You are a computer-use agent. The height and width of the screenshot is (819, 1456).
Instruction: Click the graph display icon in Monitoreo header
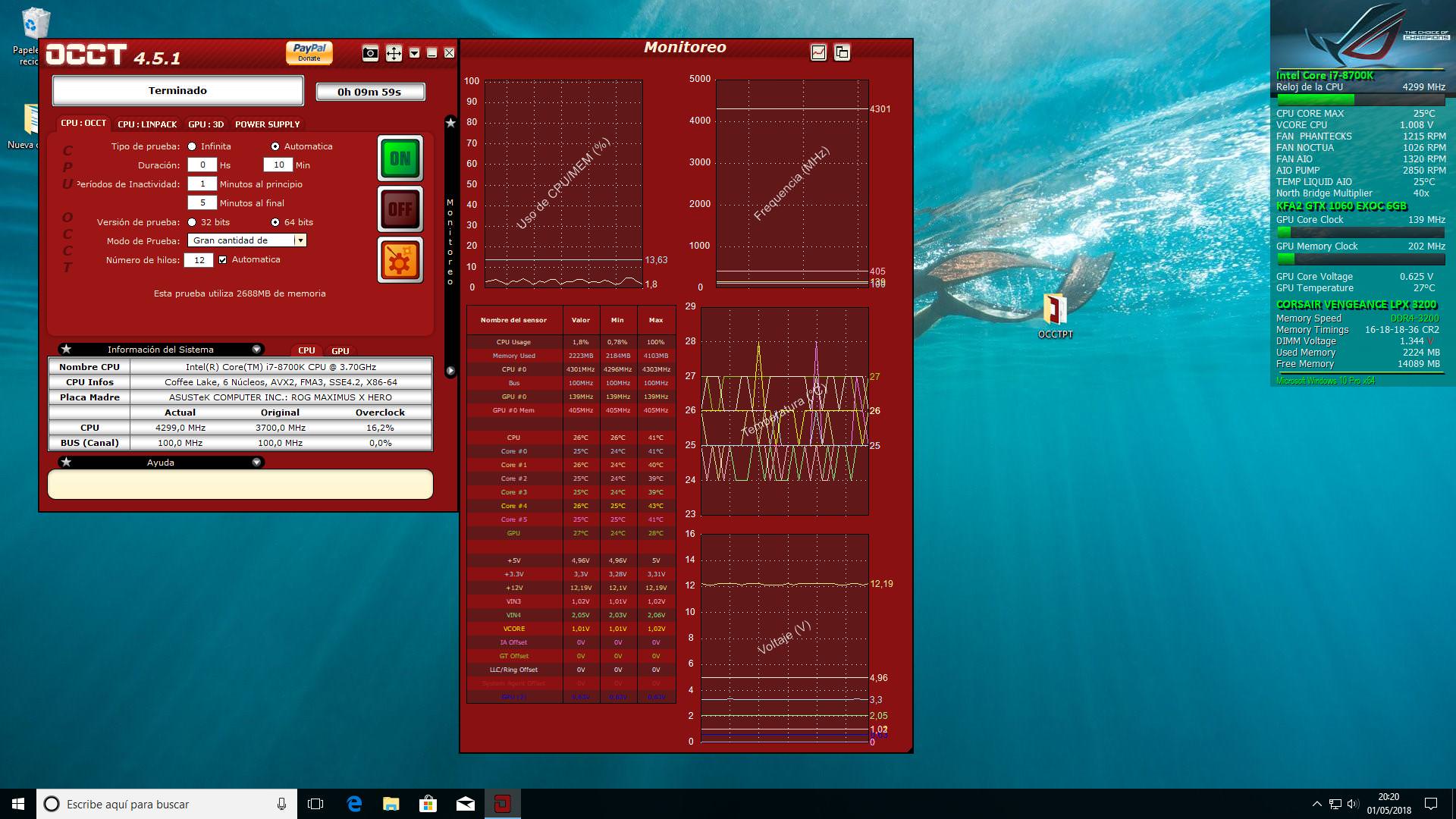point(818,52)
